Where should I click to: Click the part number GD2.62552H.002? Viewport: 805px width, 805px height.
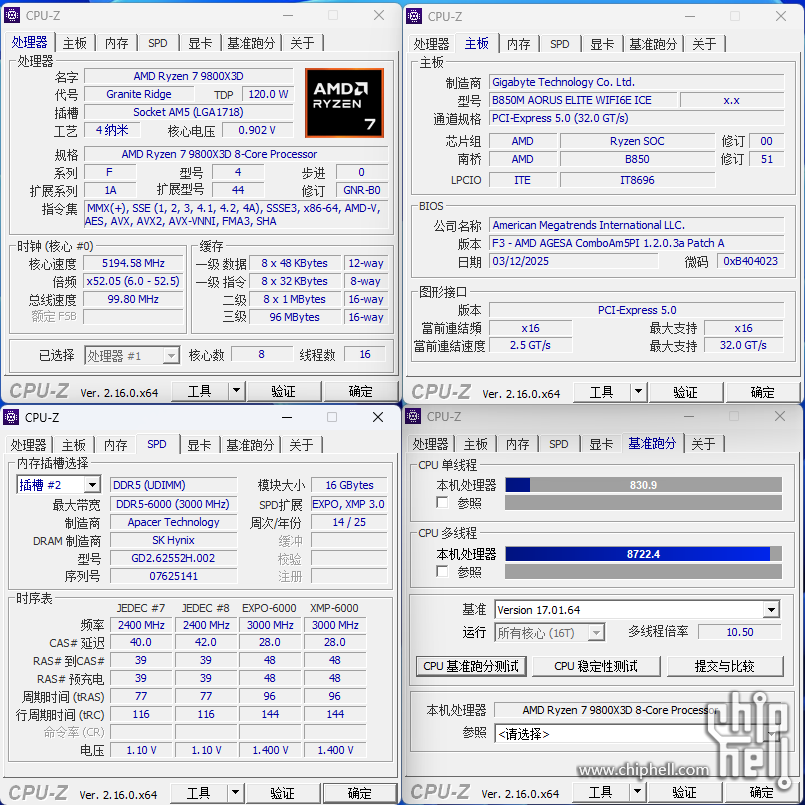(x=174, y=558)
